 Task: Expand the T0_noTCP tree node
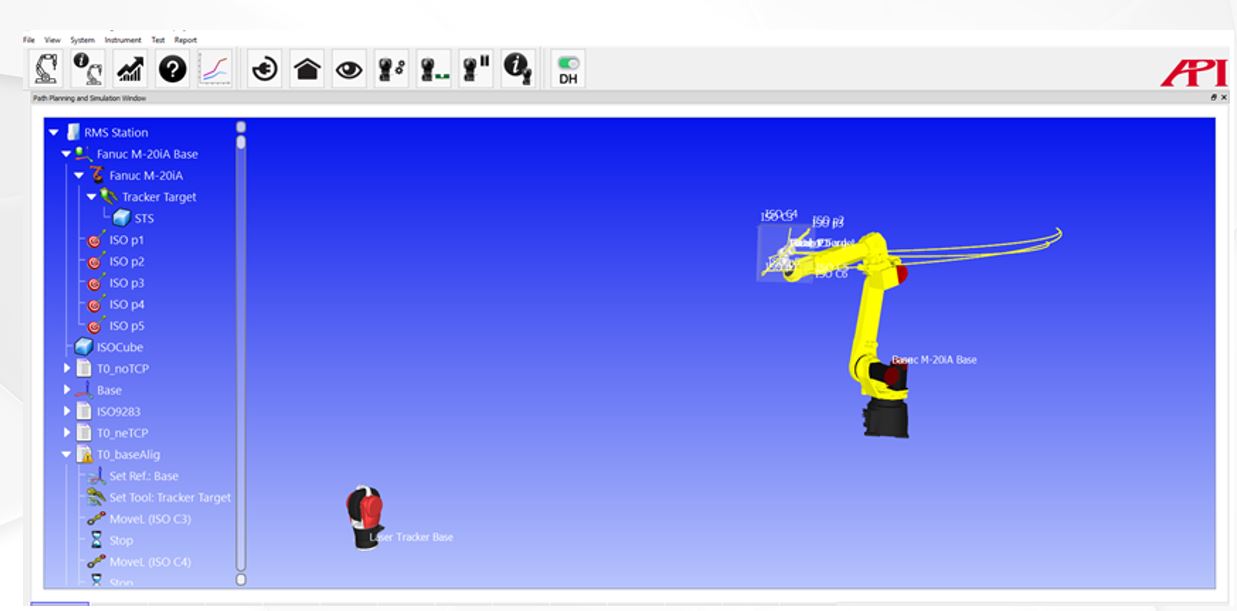pyautogui.click(x=68, y=369)
